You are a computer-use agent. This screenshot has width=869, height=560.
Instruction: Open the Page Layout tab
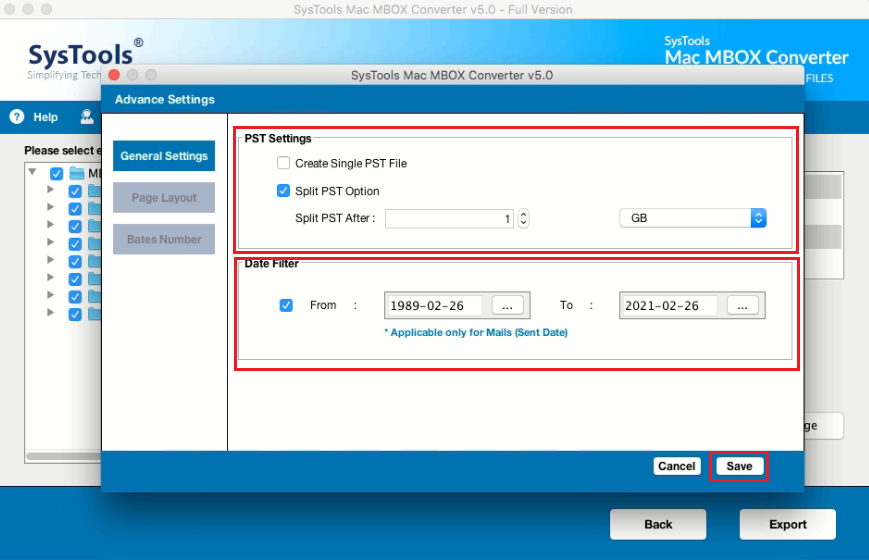(x=164, y=197)
